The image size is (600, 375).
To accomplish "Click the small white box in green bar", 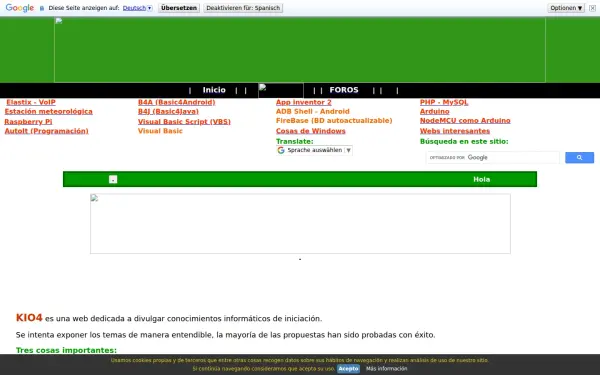I will click(x=113, y=179).
